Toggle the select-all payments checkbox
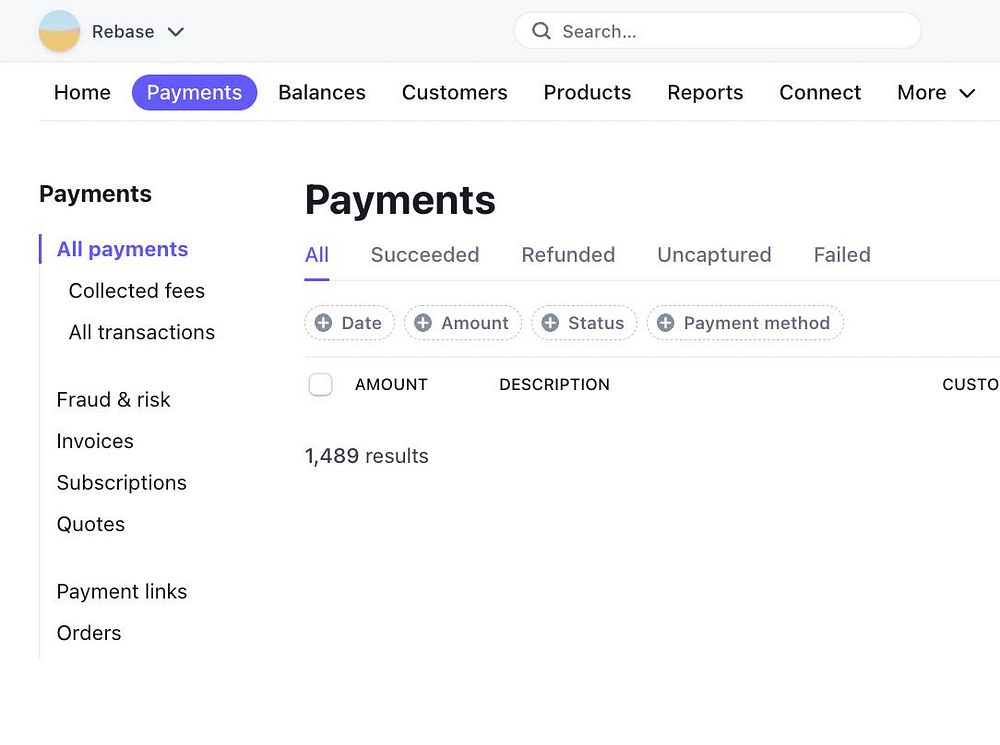 coord(320,385)
